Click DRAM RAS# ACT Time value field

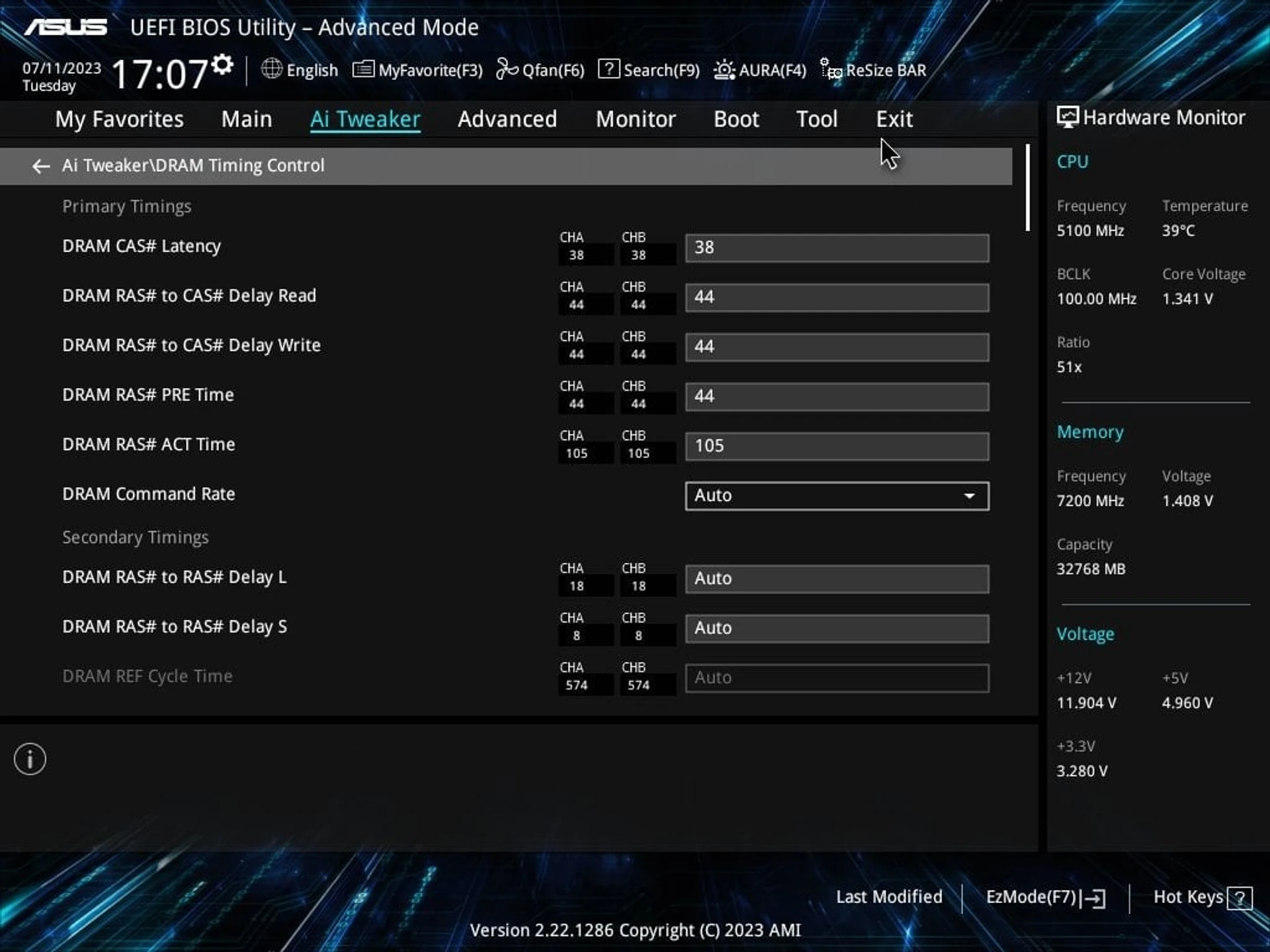(x=837, y=446)
